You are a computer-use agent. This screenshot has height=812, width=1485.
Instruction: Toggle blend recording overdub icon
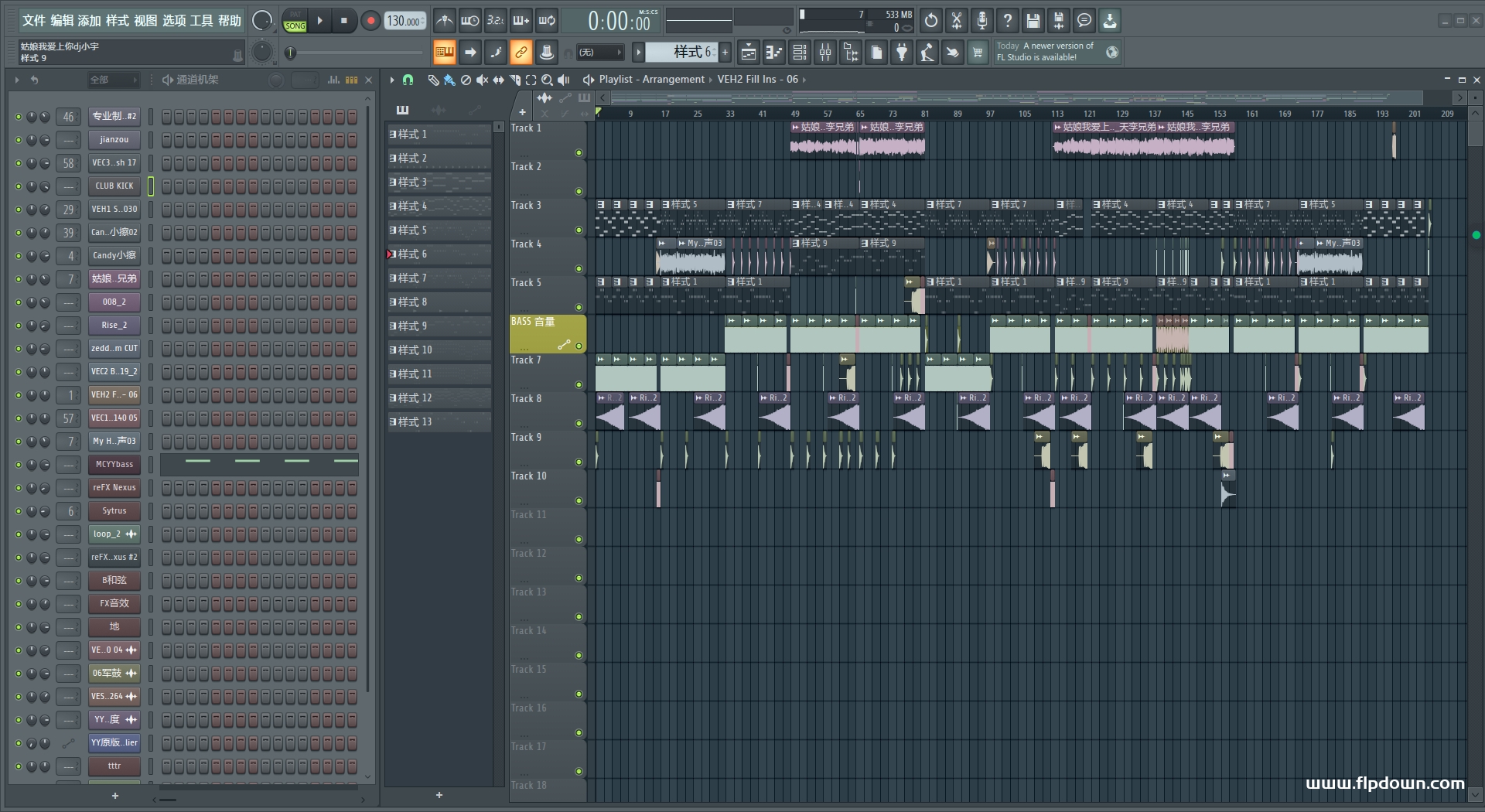tap(521, 21)
